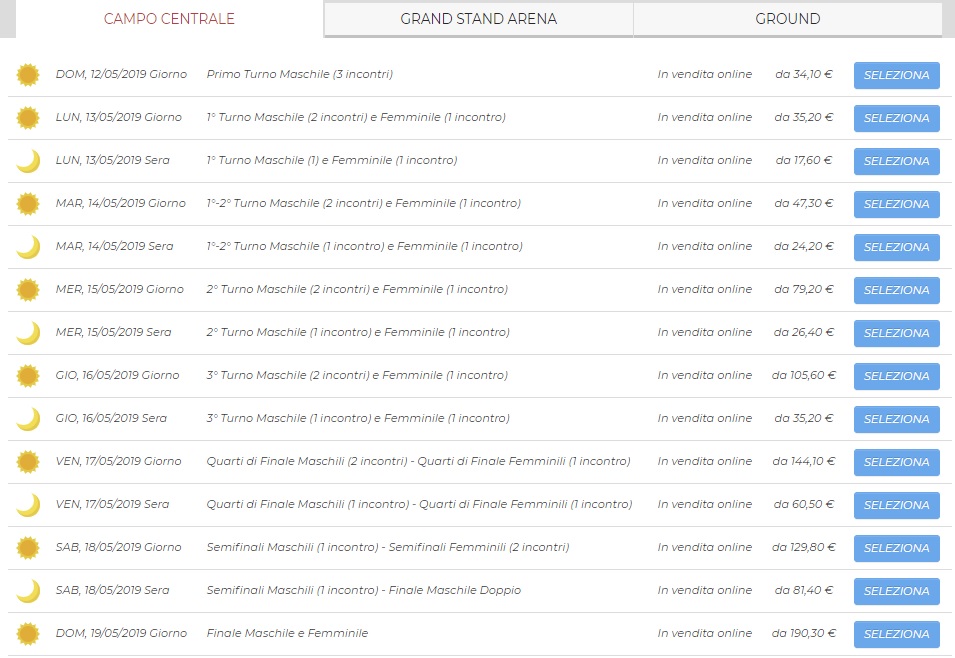
Task: Click the sun icon for MAR 14/05/2019 Giorno
Action: (x=28, y=204)
